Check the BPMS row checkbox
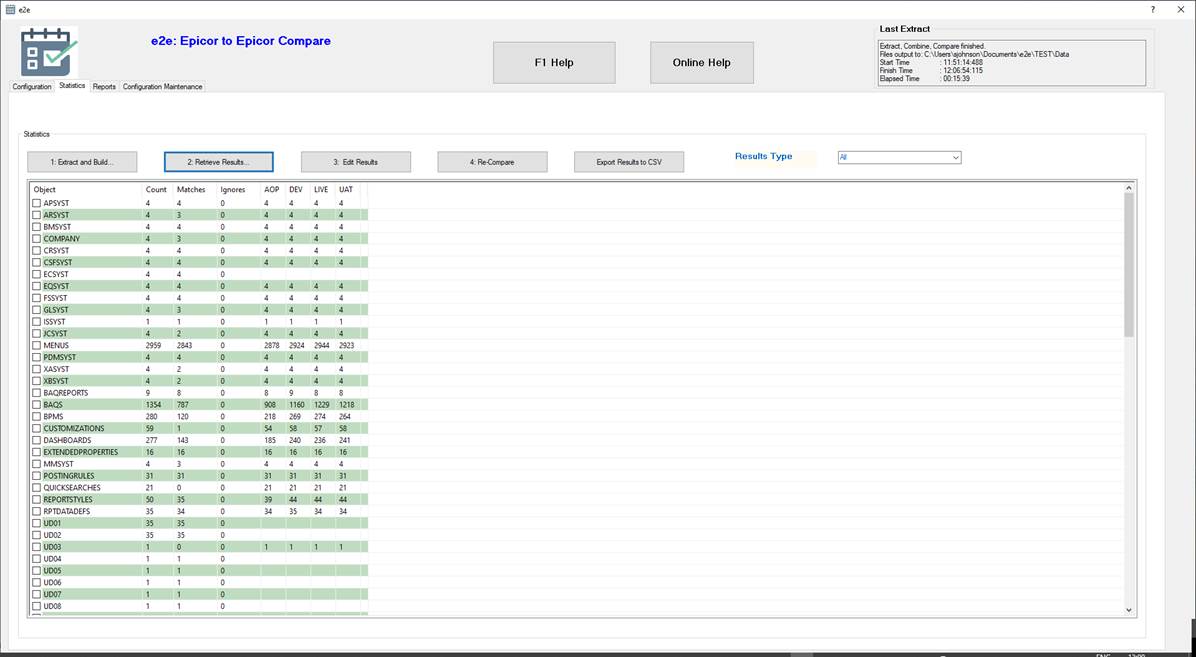 (x=37, y=417)
